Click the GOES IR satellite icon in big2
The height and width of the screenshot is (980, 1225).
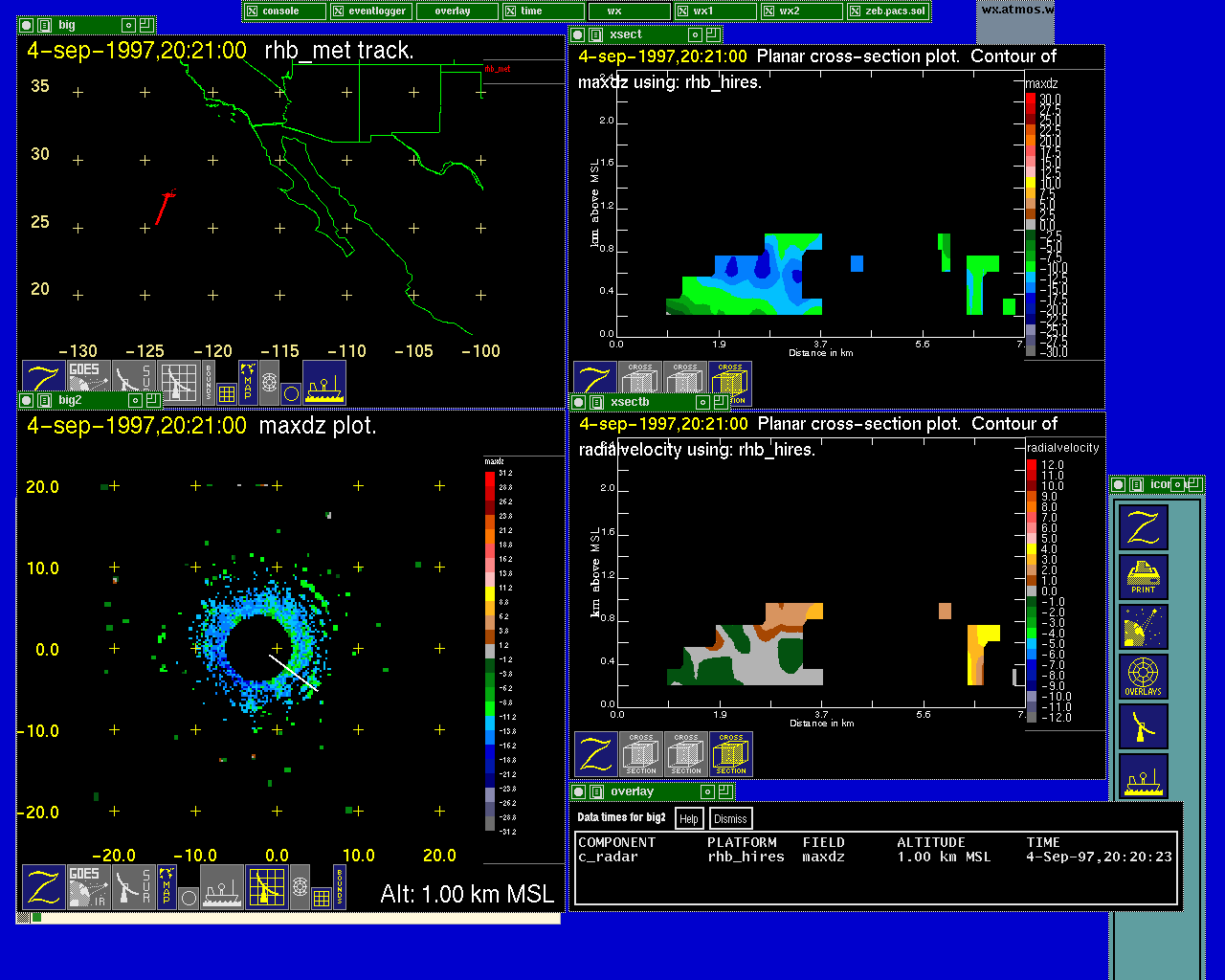click(88, 887)
